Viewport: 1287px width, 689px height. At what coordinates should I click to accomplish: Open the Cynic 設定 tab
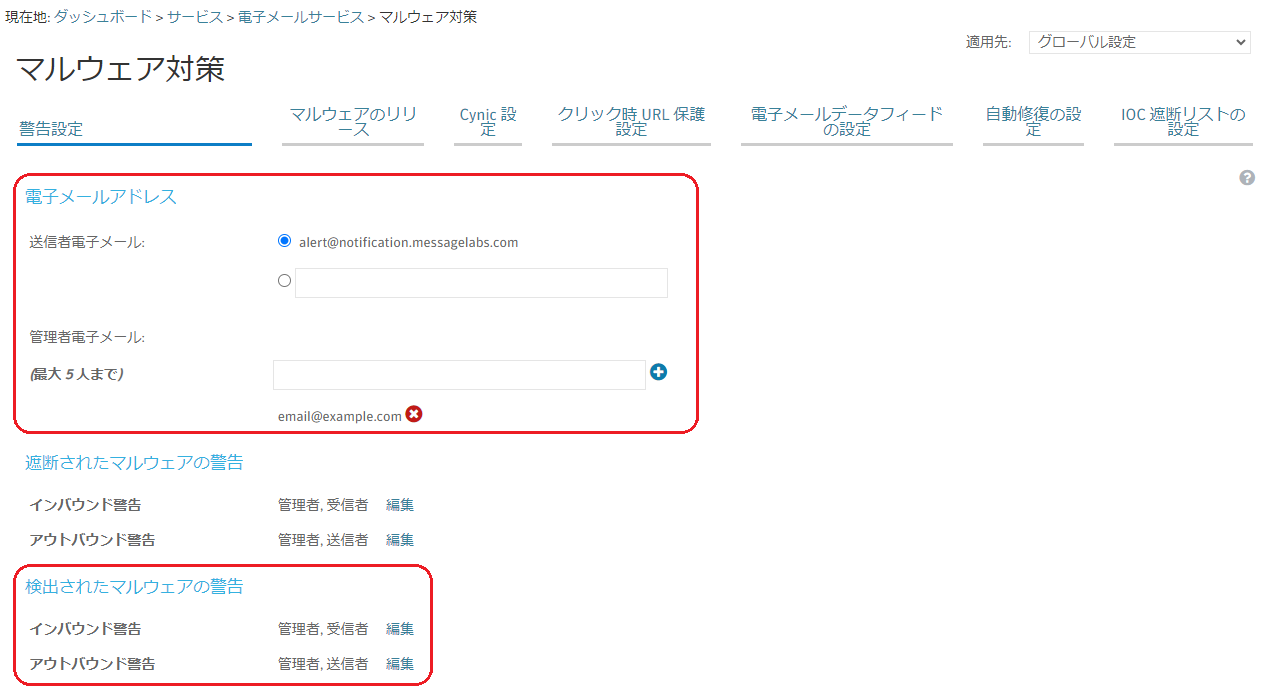point(487,122)
